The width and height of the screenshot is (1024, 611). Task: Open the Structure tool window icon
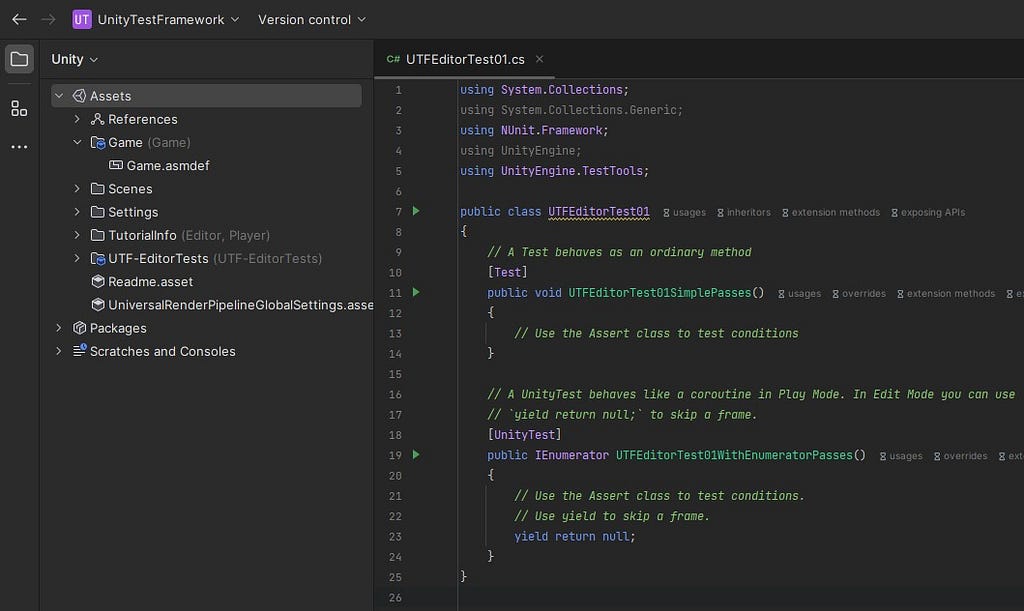pos(19,108)
